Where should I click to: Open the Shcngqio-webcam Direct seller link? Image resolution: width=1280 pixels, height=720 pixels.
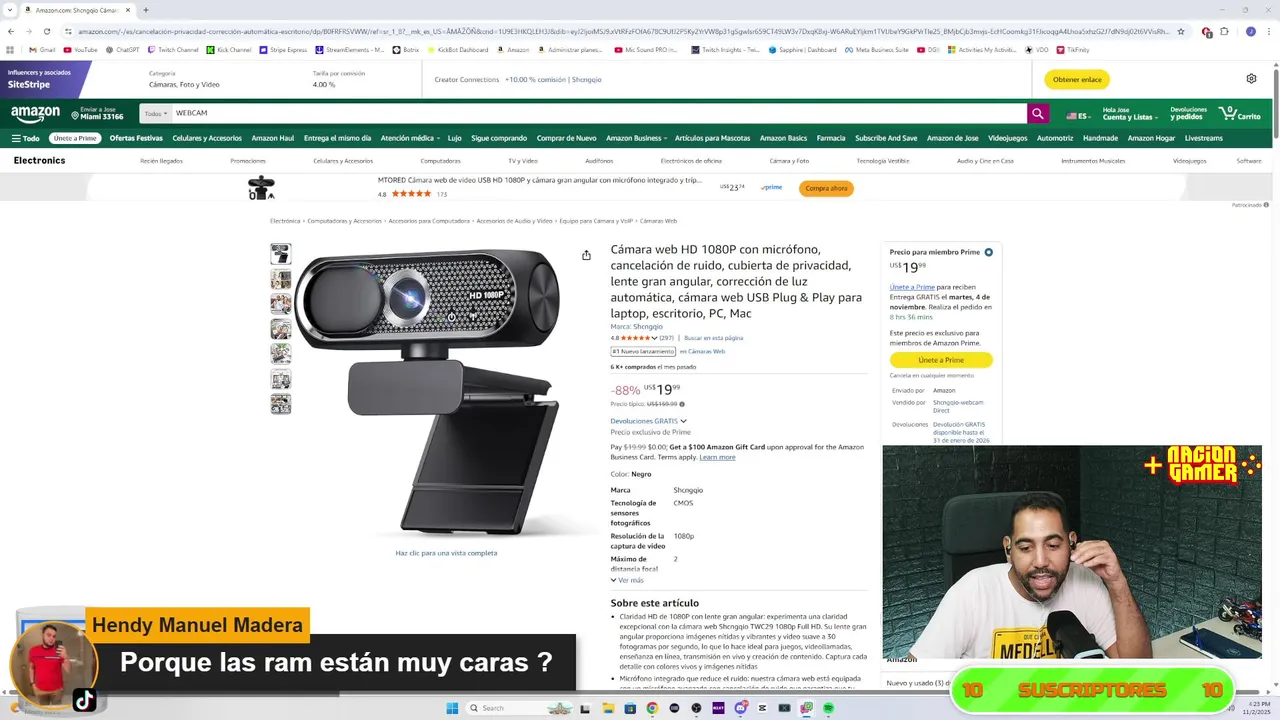(958, 406)
